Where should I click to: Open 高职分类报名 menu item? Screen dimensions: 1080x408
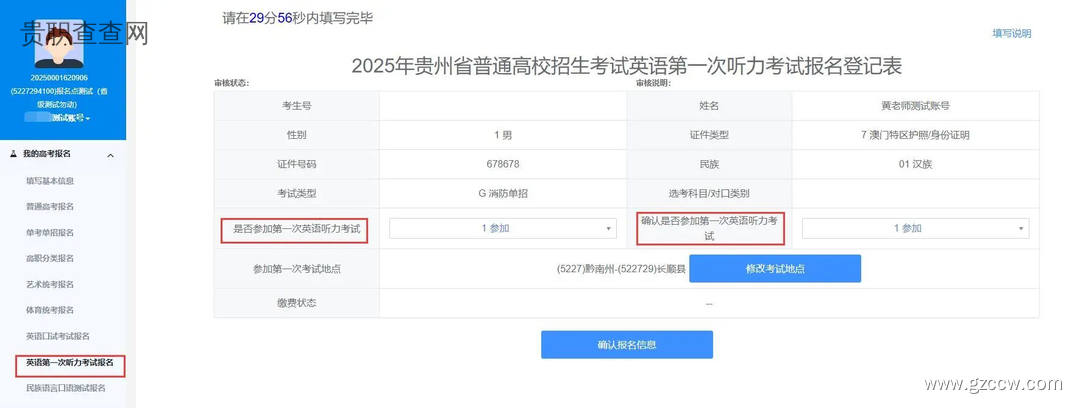(x=50, y=258)
